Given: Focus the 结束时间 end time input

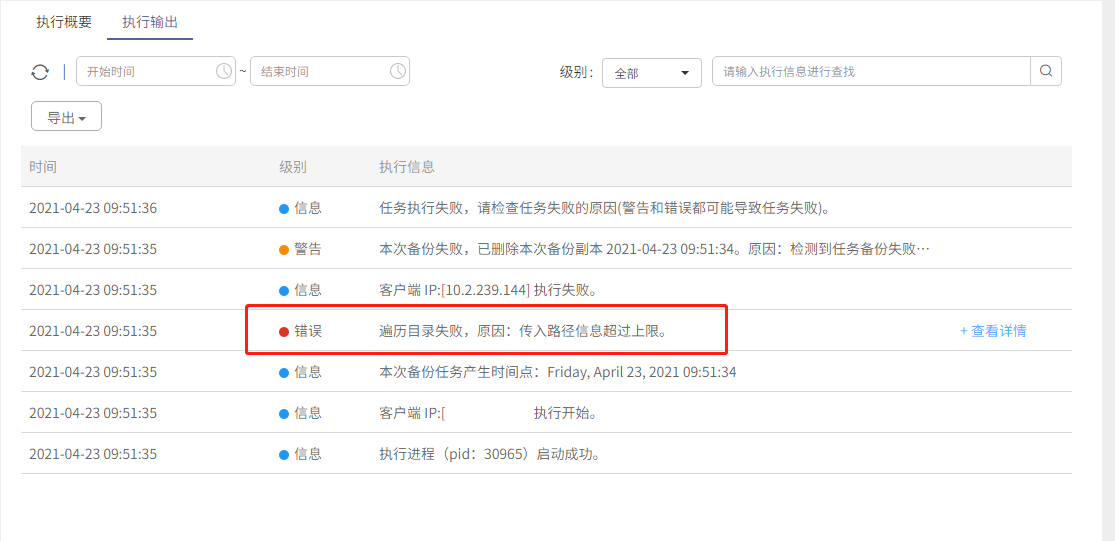Looking at the screenshot, I should 330,71.
